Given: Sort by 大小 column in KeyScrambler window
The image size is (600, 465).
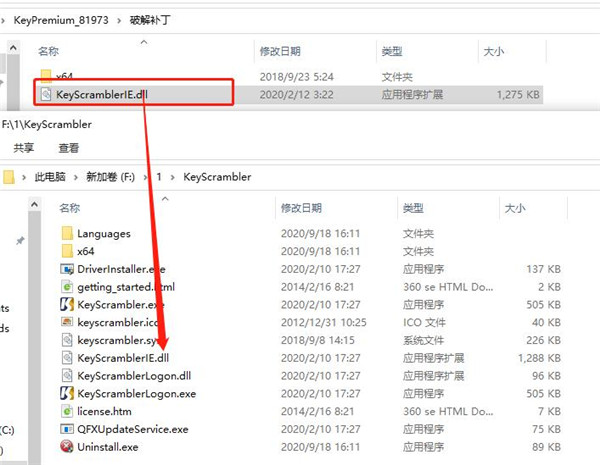Looking at the screenshot, I should [515, 208].
